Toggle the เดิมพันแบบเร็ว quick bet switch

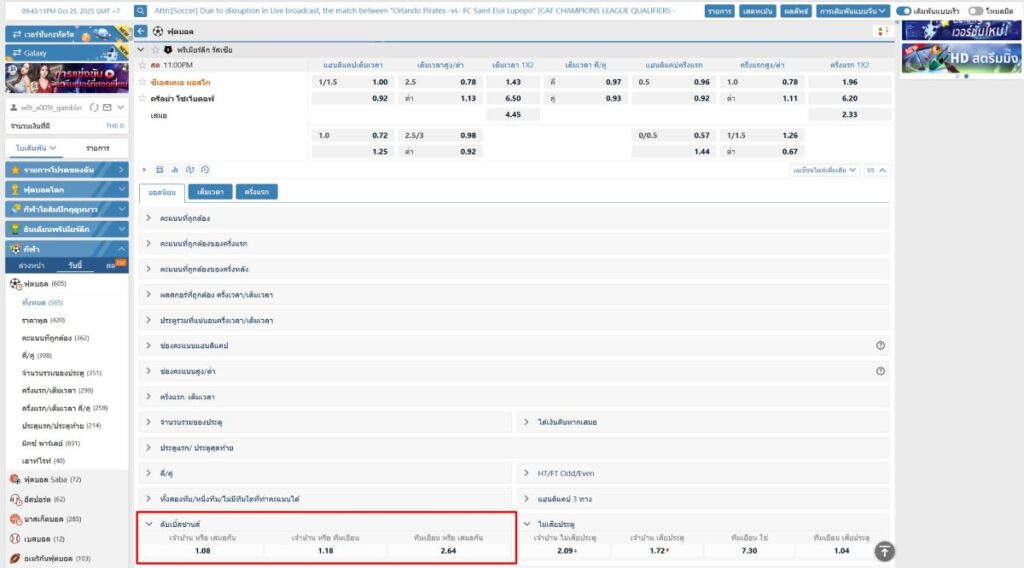coord(904,10)
